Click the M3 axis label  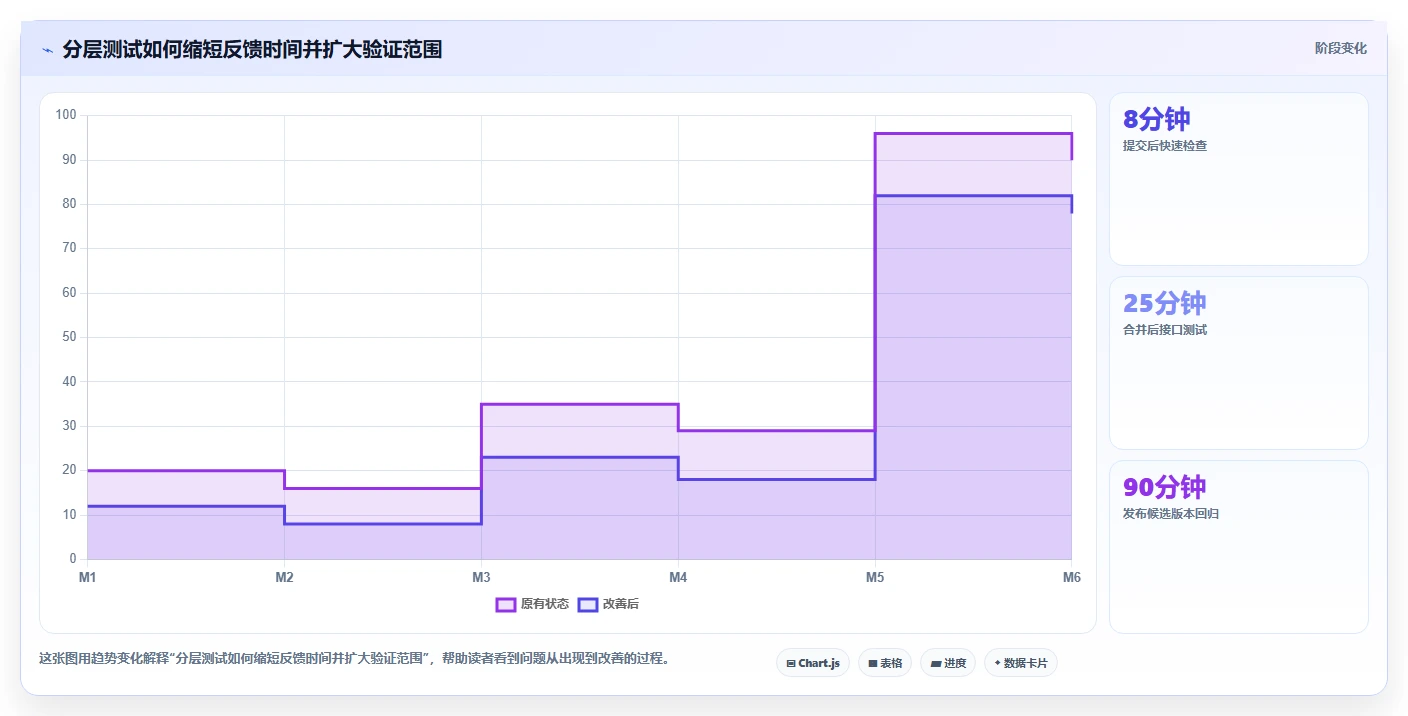coord(481,577)
